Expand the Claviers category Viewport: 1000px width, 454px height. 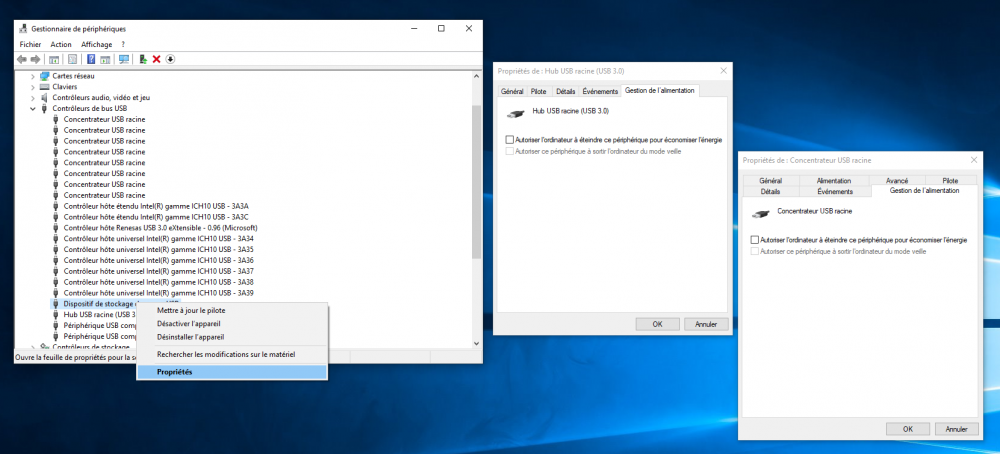click(x=33, y=87)
